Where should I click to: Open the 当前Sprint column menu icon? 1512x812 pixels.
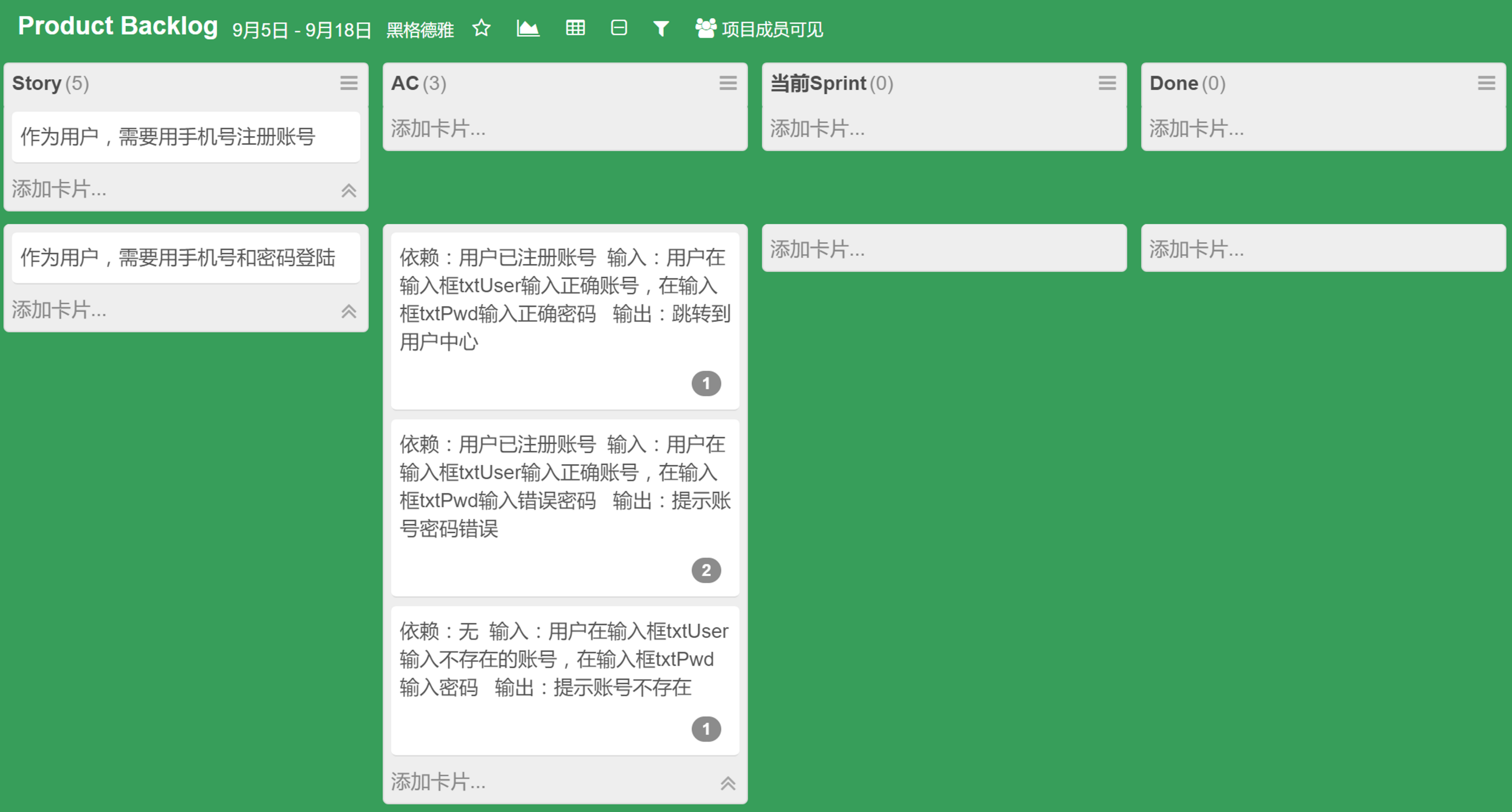(x=1107, y=83)
